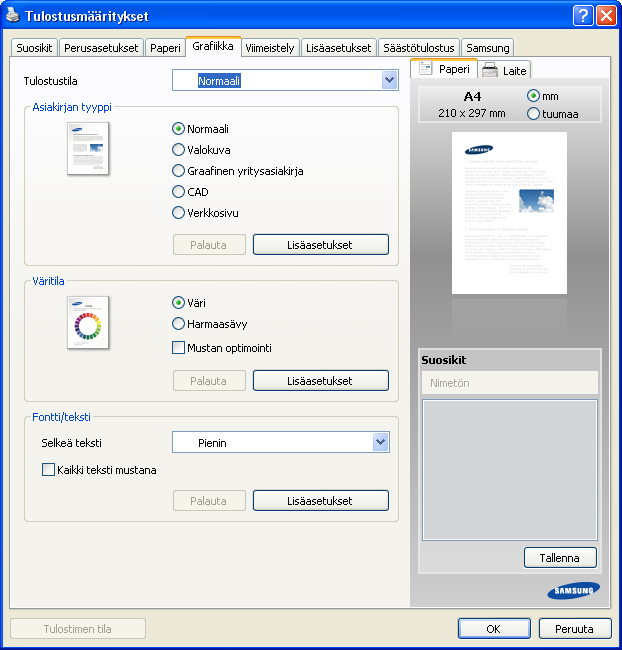
Task: Switch to Perusasetukset tab
Action: (101, 48)
